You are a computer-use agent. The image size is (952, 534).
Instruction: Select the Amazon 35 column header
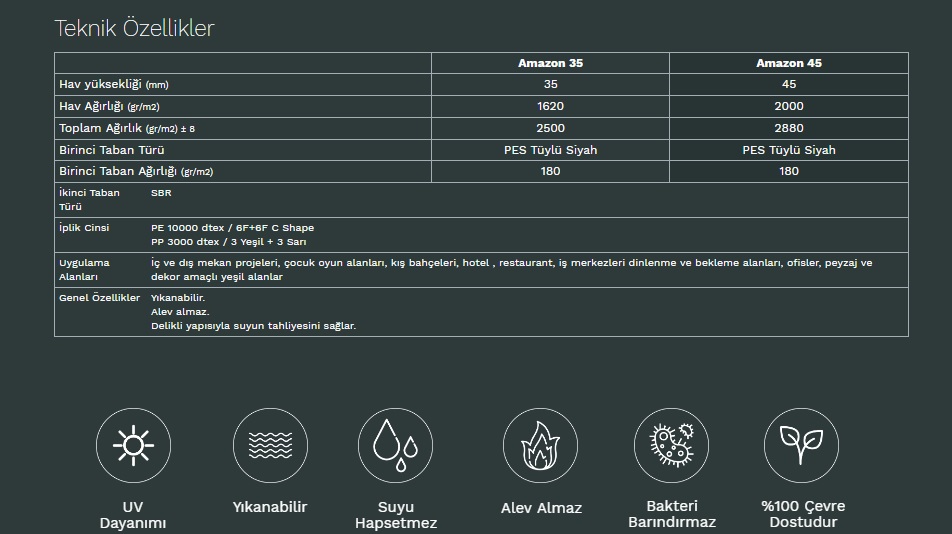(x=550, y=63)
